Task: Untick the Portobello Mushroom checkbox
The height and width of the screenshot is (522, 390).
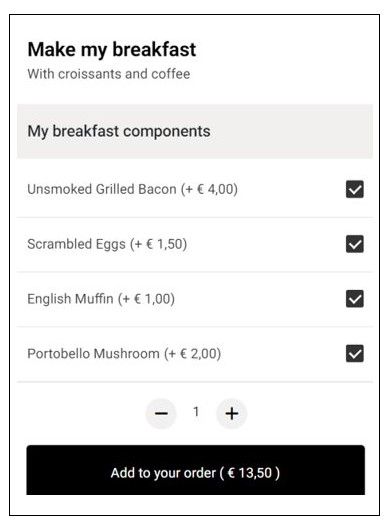Action: click(355, 353)
